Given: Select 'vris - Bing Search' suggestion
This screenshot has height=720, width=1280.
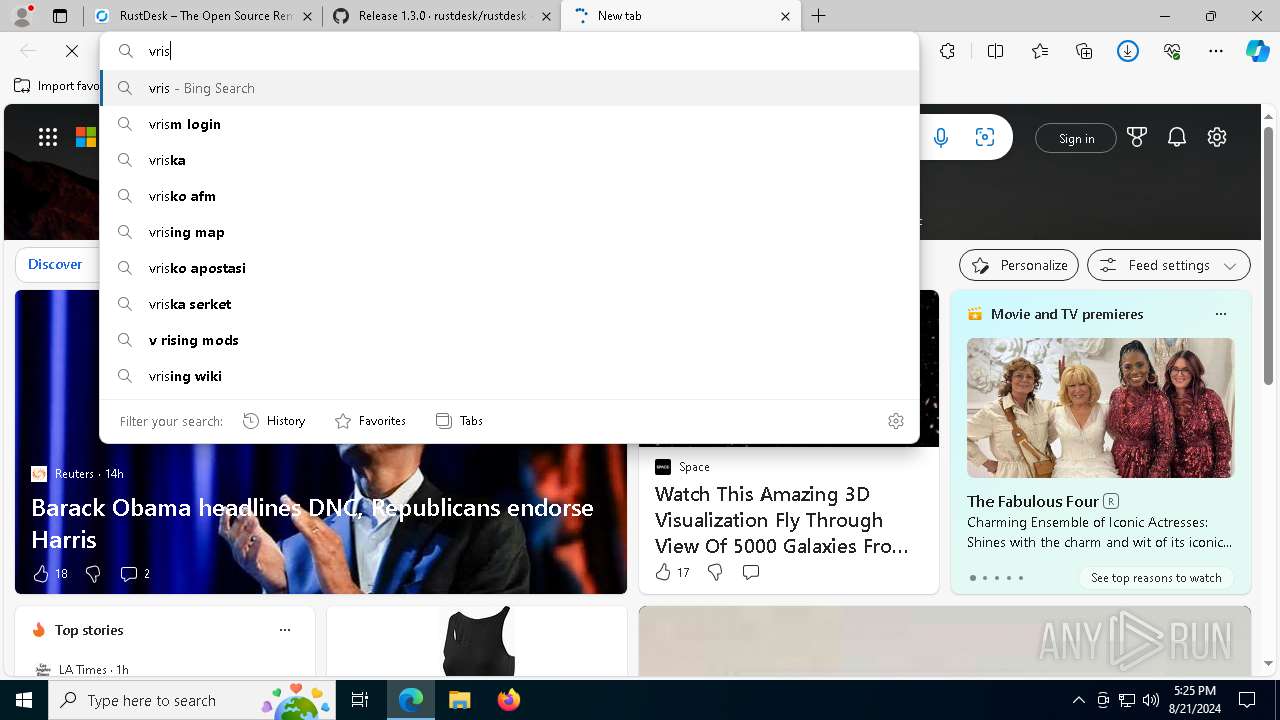Looking at the screenshot, I should click(509, 88).
